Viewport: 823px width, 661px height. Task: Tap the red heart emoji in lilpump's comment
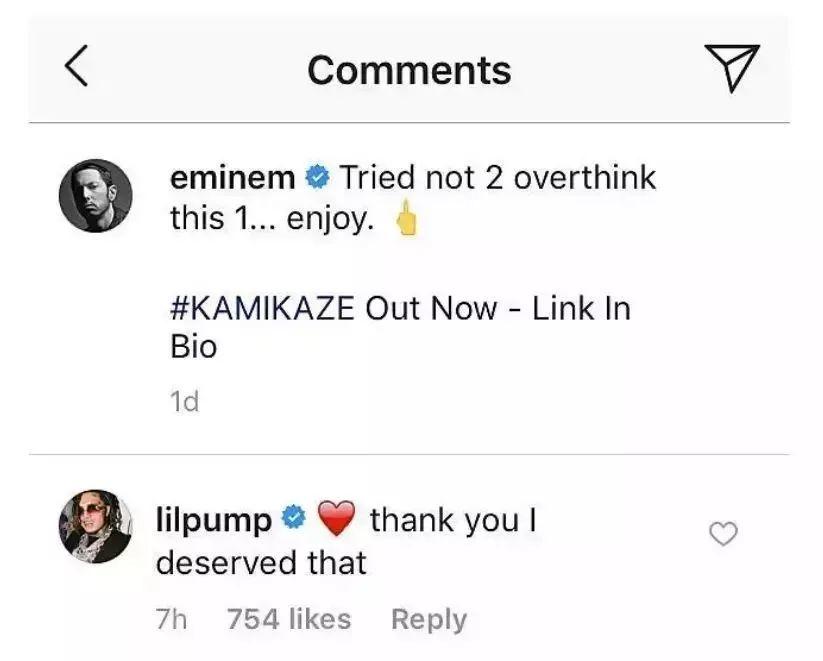336,520
